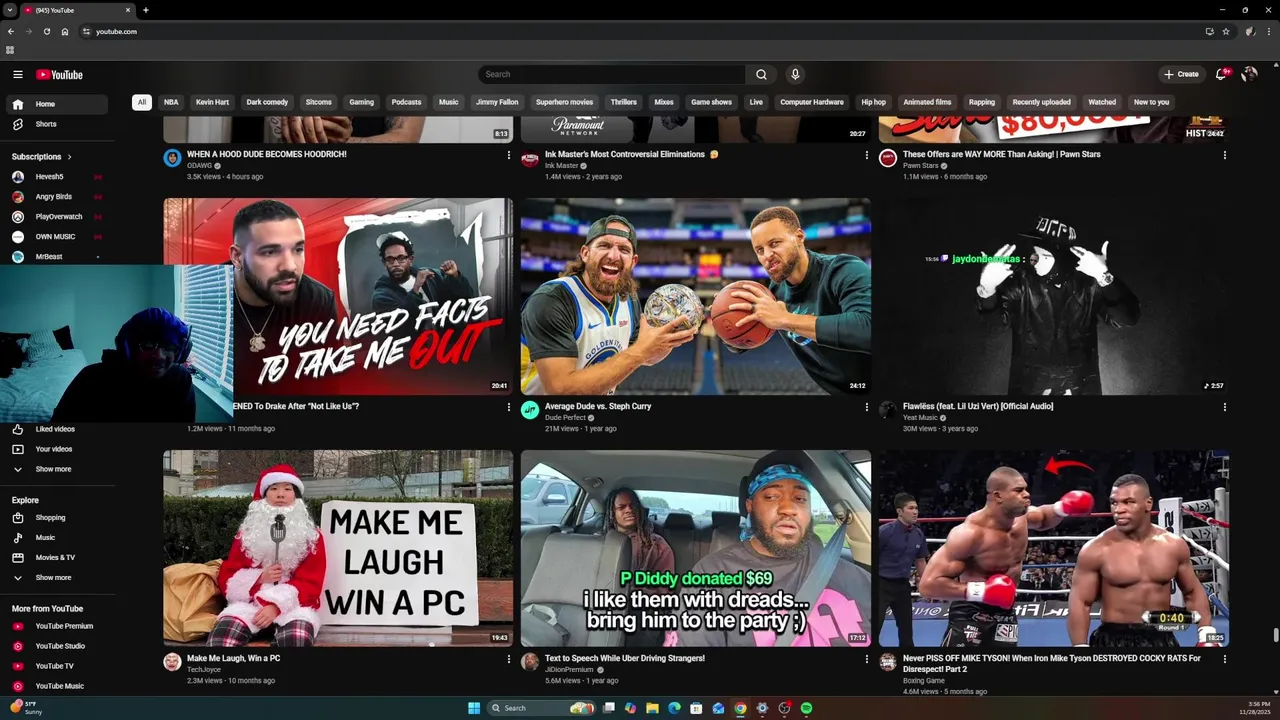Bookmark this page with the star icon
1280x720 pixels.
1226,31
